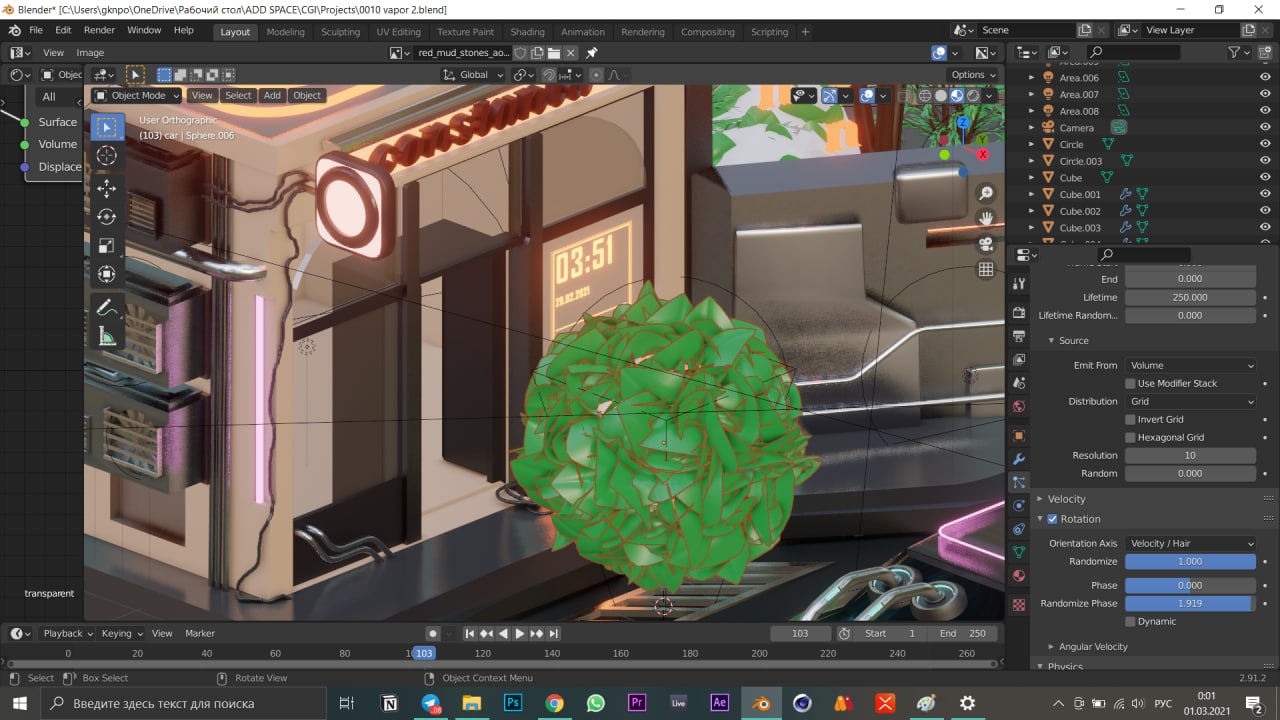This screenshot has height=720, width=1280.
Task: Open Emit From Volume dropdown
Action: tap(1190, 365)
